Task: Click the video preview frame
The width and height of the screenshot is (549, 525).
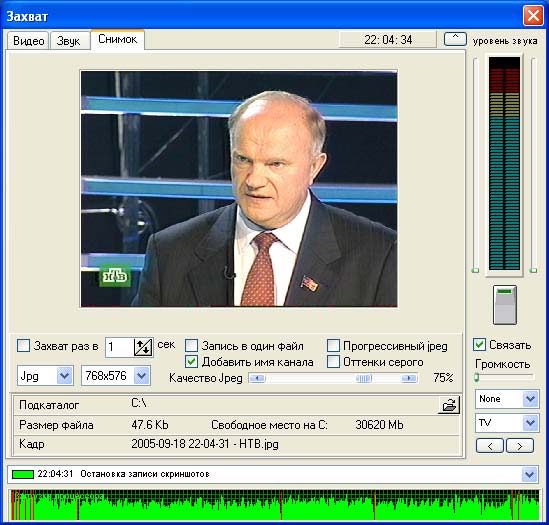Action: [x=239, y=189]
